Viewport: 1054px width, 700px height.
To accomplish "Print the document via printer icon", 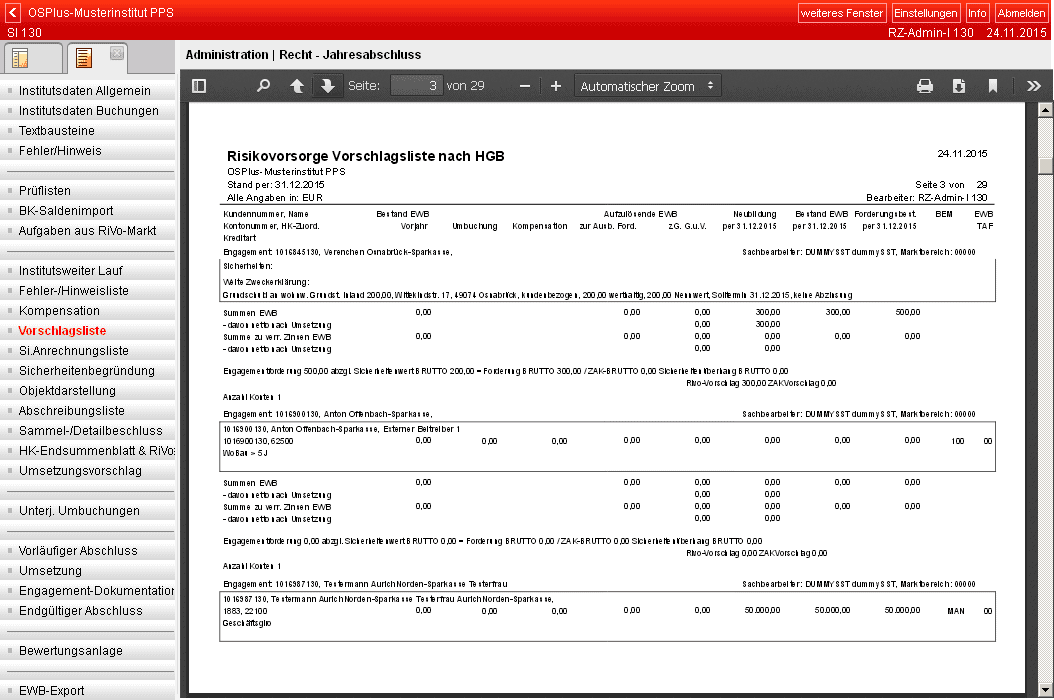I will (925, 86).
